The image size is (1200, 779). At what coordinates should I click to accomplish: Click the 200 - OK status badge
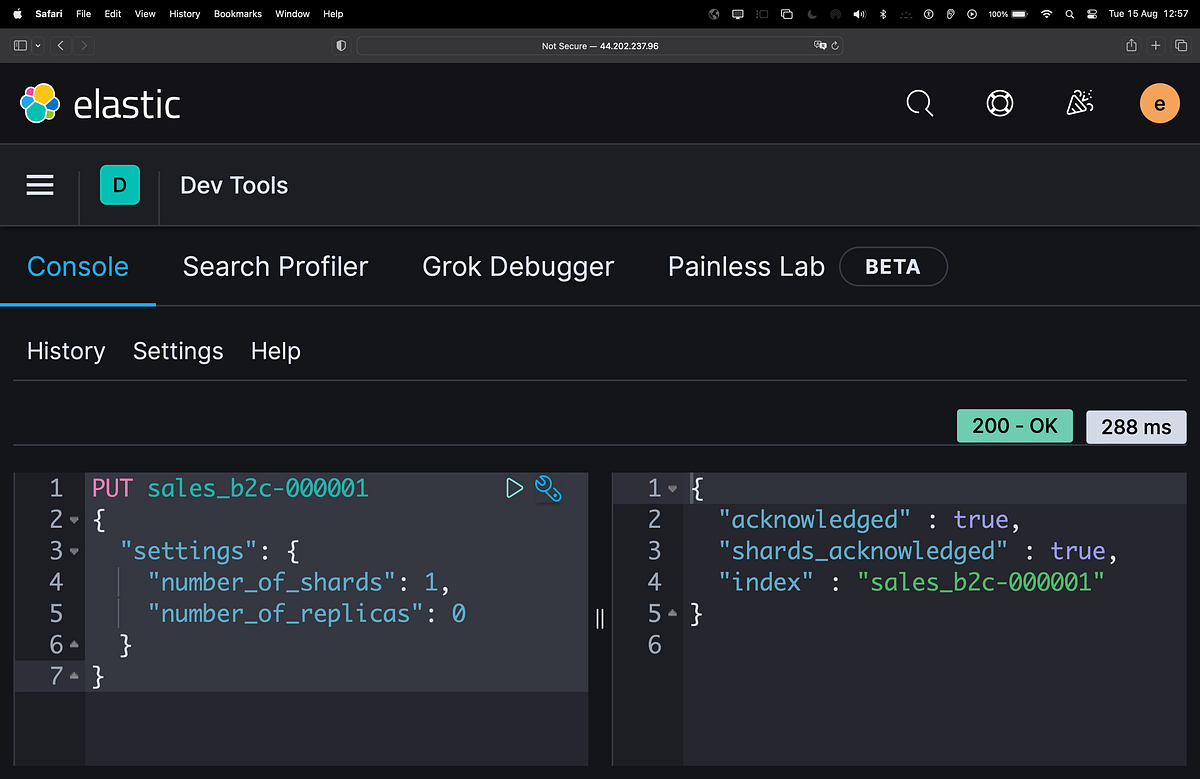point(1015,426)
